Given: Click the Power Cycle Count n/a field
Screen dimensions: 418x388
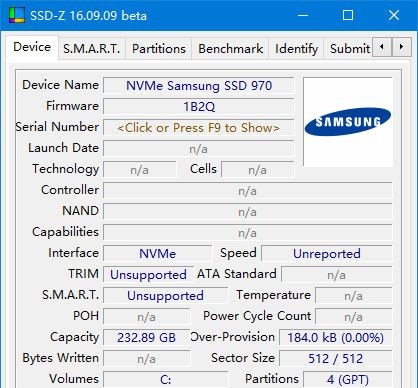Looking at the screenshot, I should coord(354,317).
